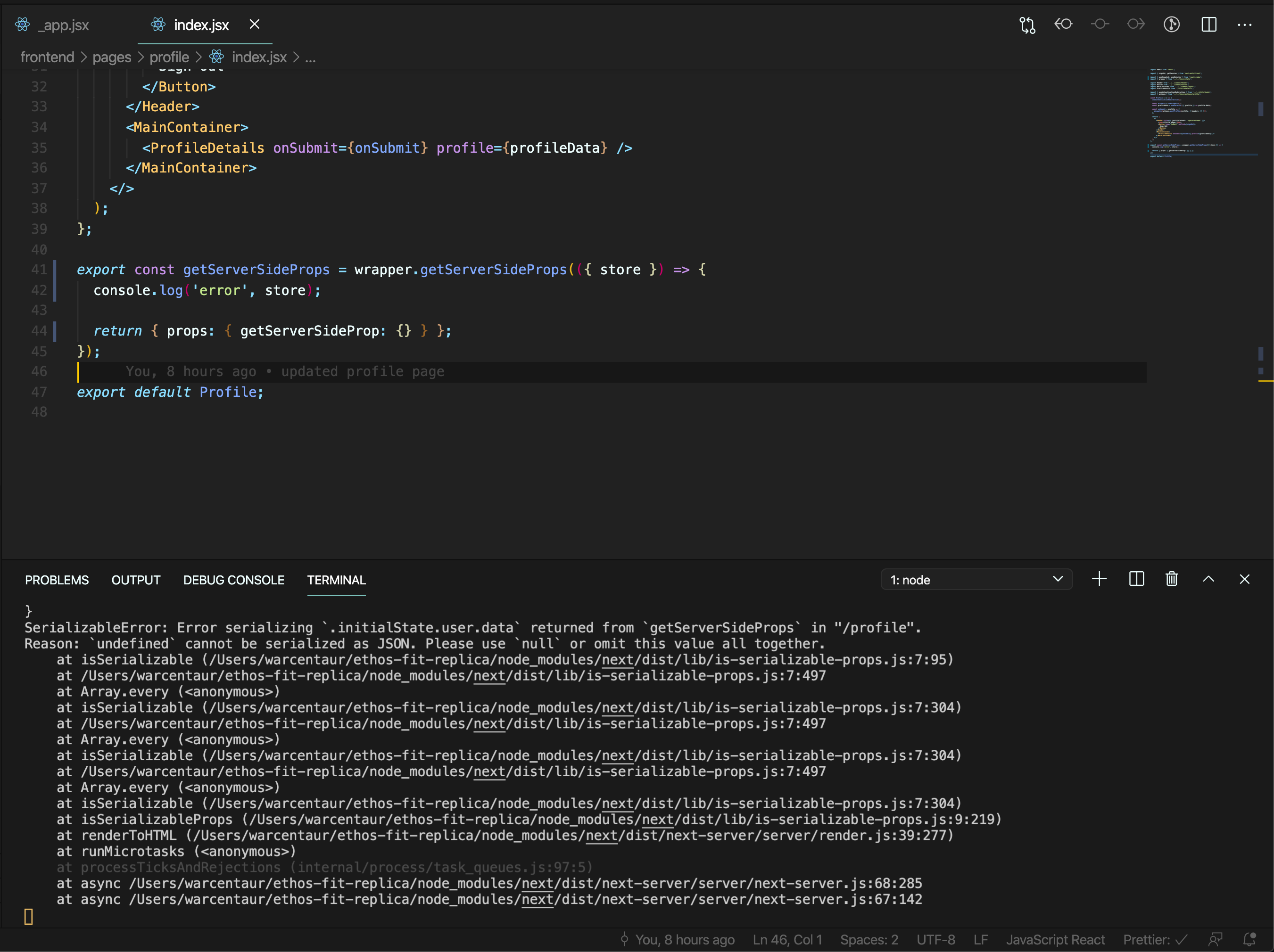Select the TERMINAL panel tab
Viewport: 1274px width, 952px height.
coord(336,580)
